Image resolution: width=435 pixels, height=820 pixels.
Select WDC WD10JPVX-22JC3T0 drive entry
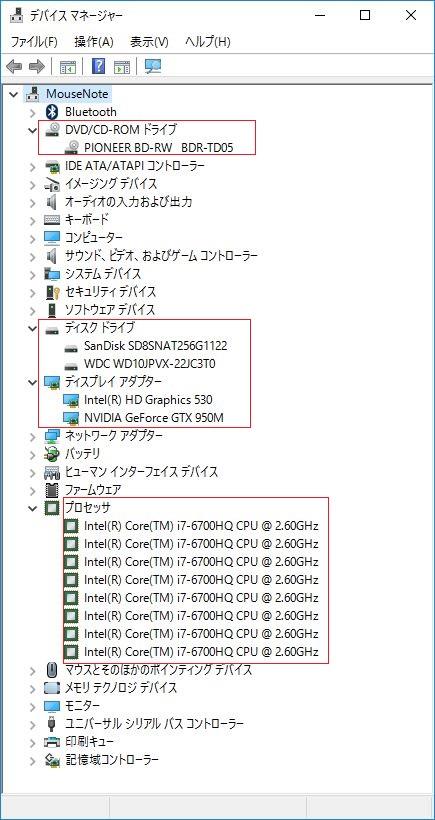point(150,363)
